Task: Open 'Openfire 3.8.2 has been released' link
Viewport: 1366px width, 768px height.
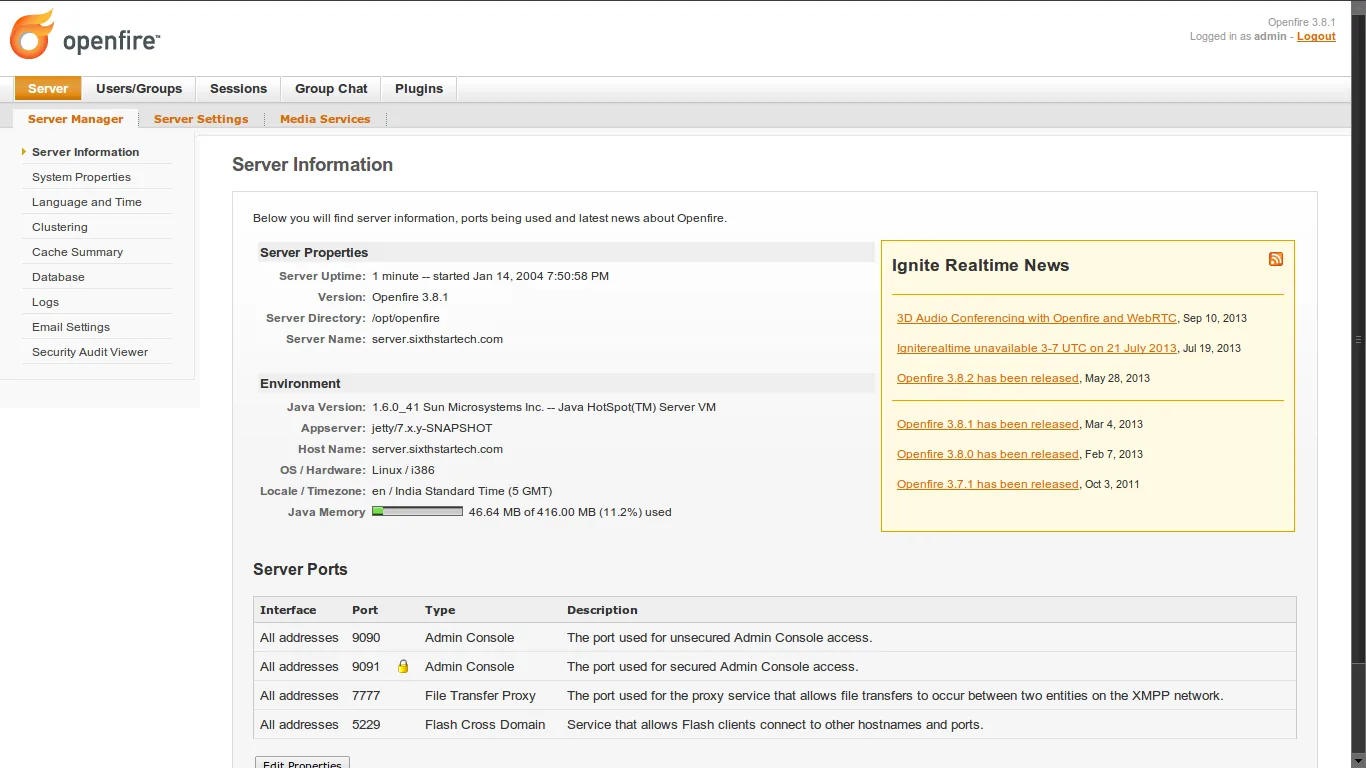Action: click(988, 378)
